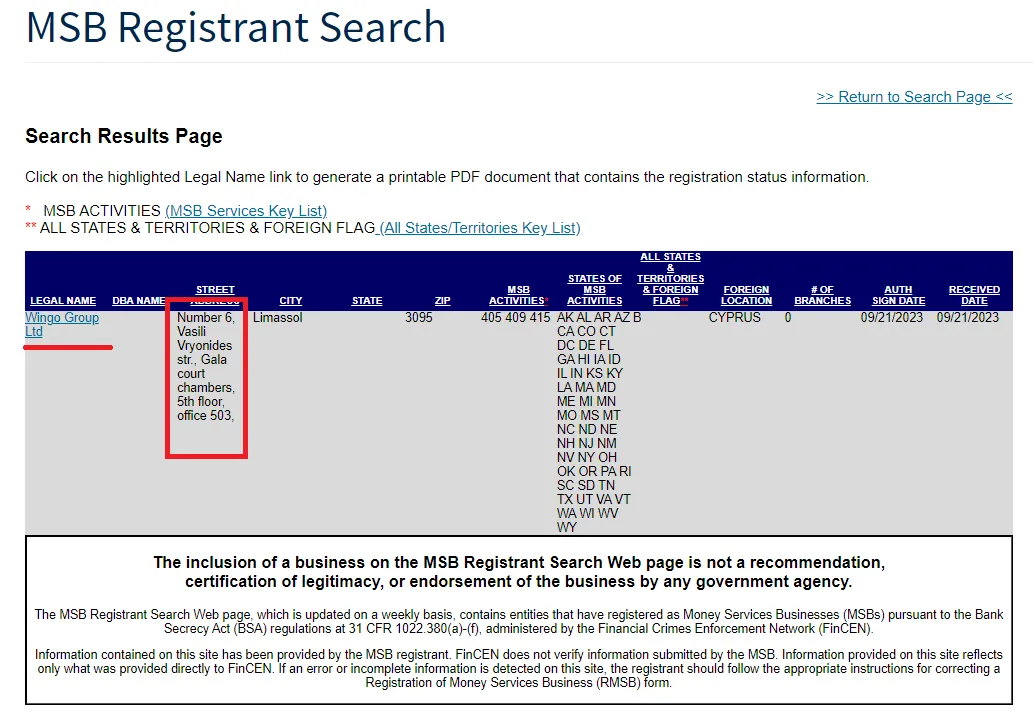
Task: Click States of MSB Activities header
Action: click(594, 290)
